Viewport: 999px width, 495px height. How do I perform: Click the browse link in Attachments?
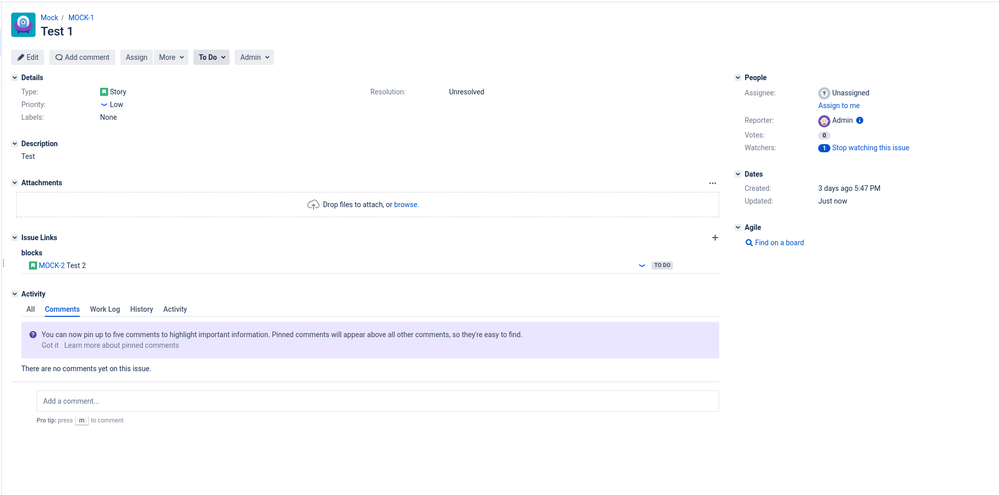point(406,204)
